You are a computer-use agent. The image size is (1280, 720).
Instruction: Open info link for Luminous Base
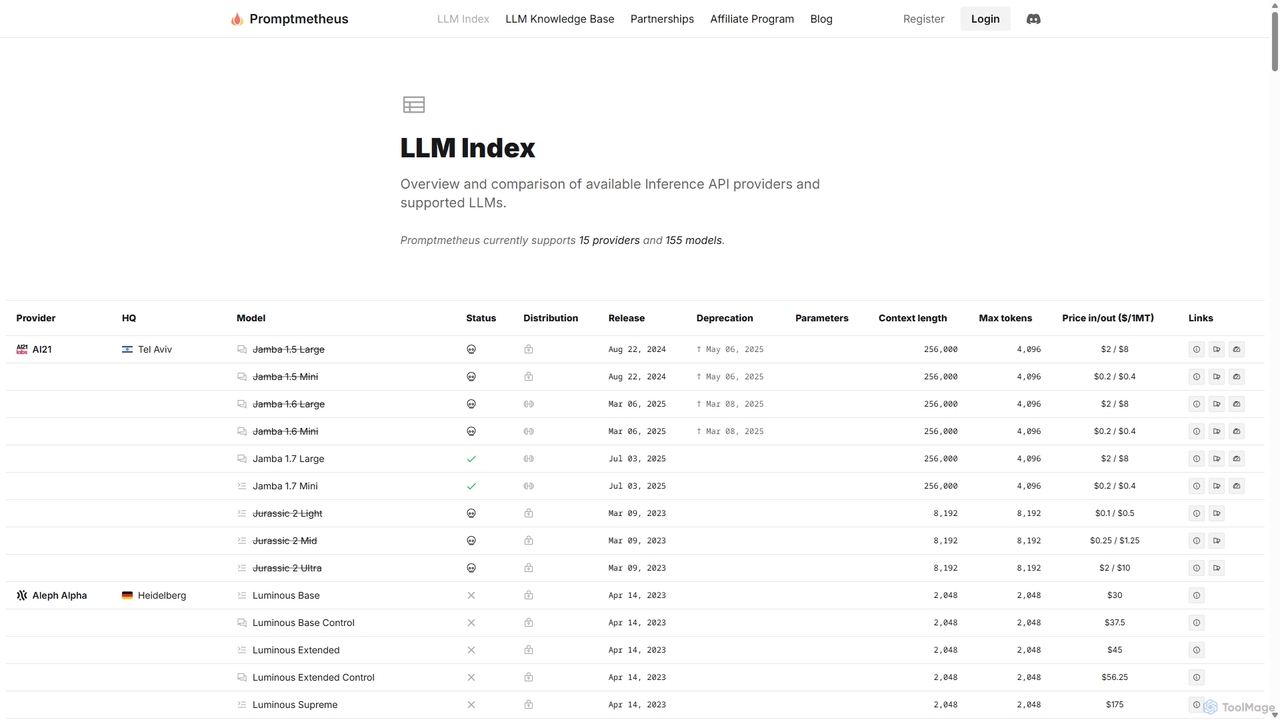[1196, 595]
